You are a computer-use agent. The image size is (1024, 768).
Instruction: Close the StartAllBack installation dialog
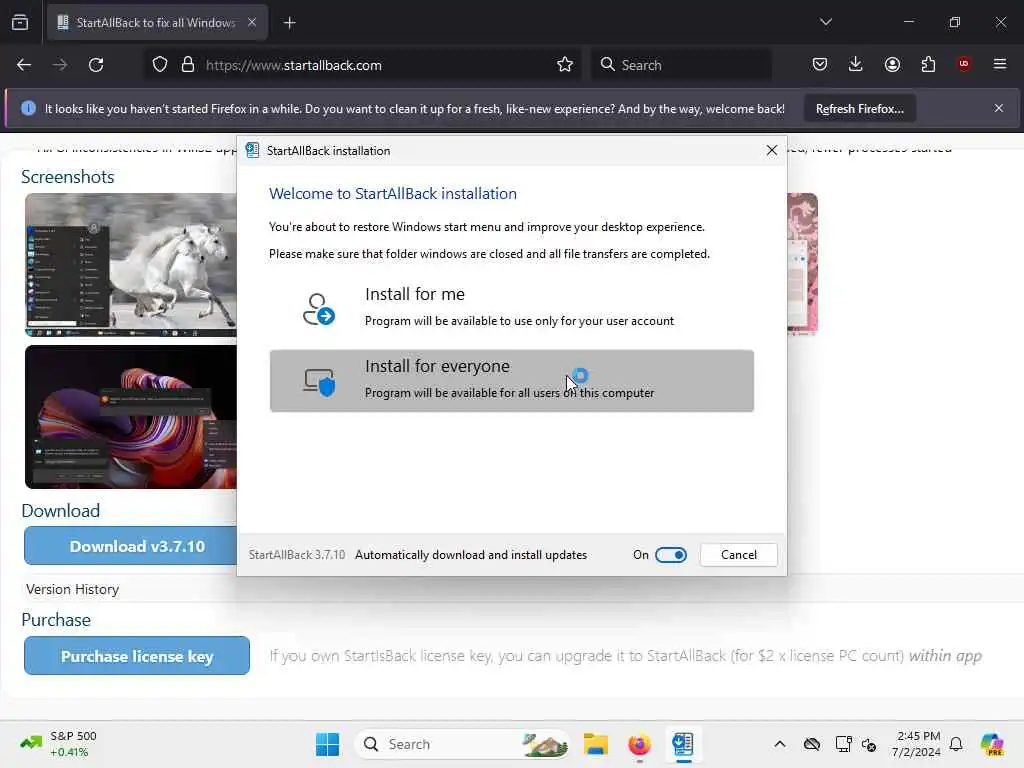(771, 150)
